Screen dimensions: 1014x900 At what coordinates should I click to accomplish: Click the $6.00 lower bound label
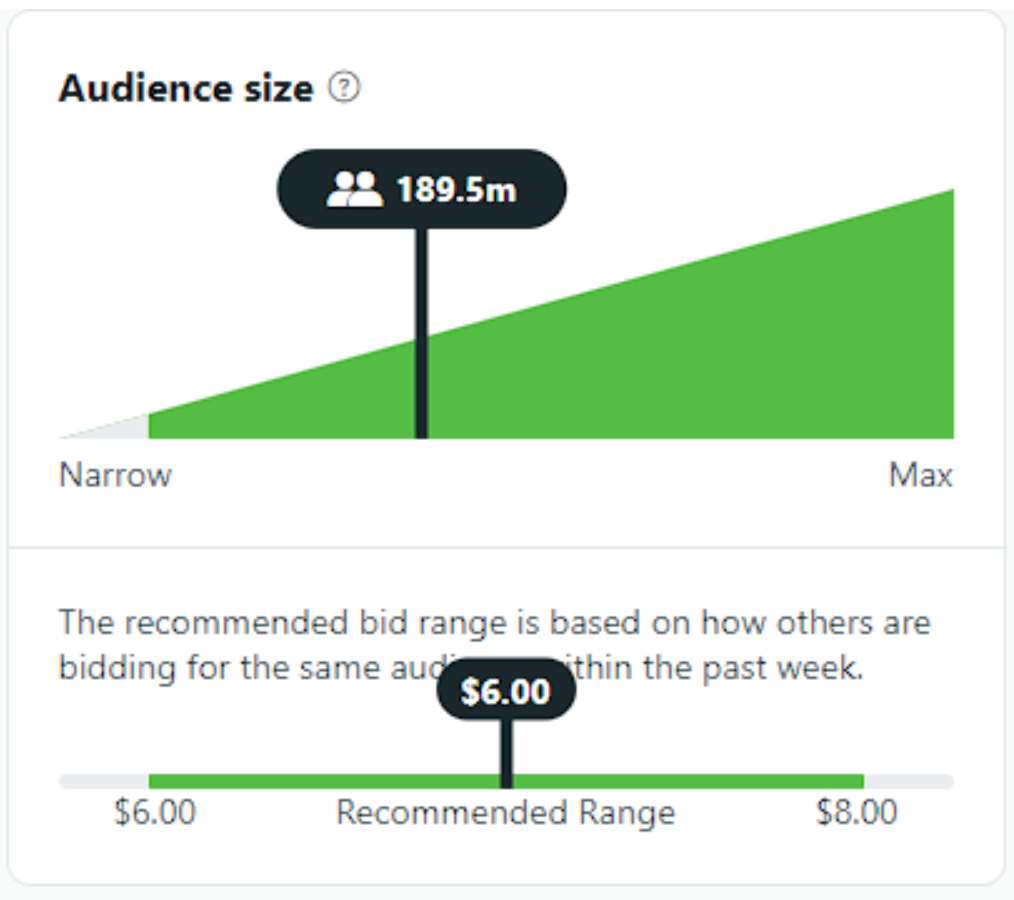155,813
